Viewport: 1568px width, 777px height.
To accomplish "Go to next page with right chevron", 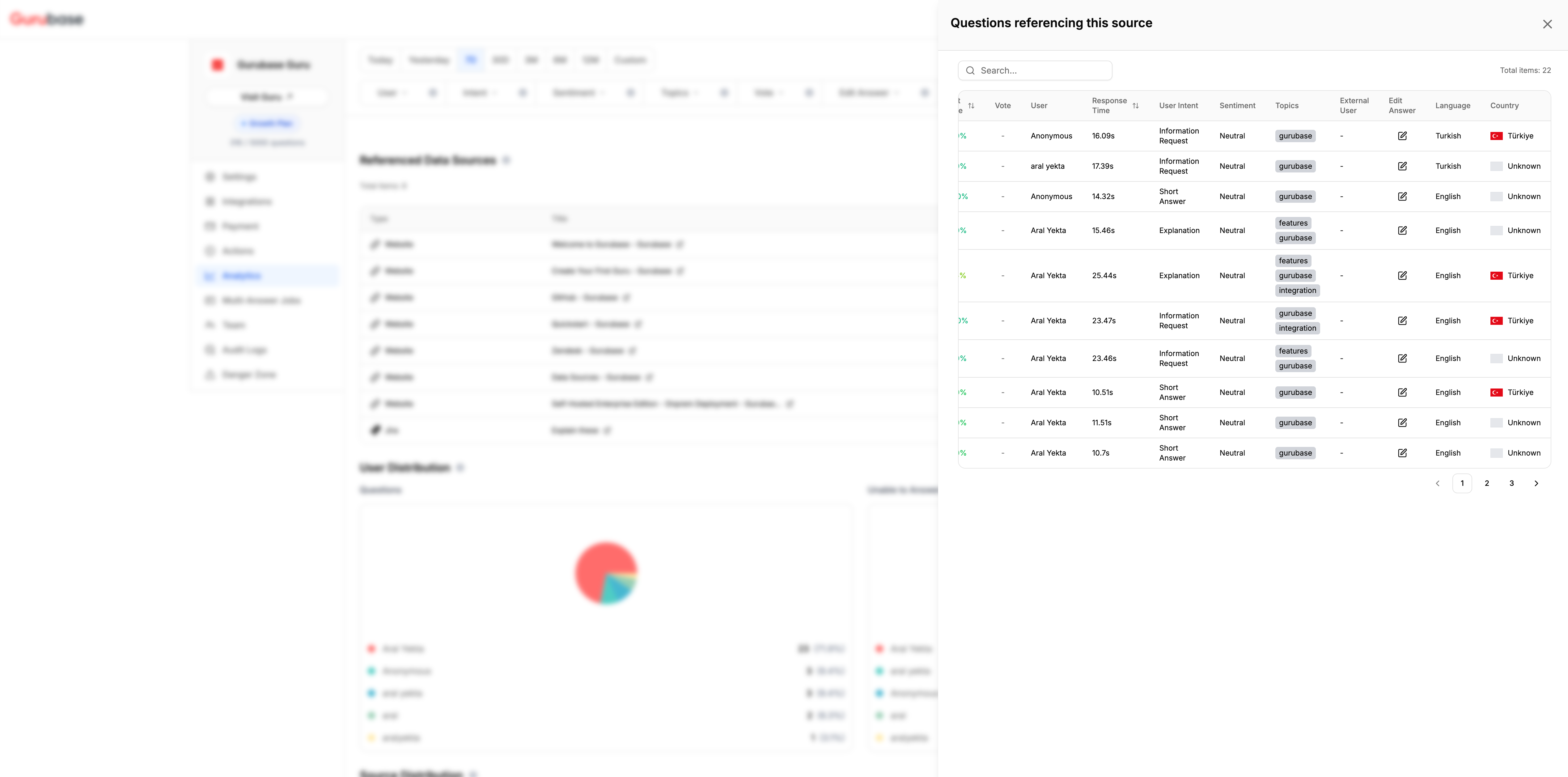I will click(1536, 483).
